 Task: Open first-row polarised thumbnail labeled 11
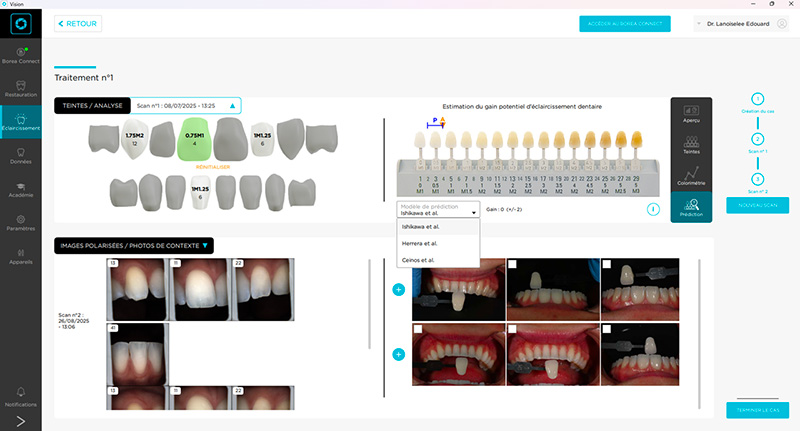(x=200, y=289)
